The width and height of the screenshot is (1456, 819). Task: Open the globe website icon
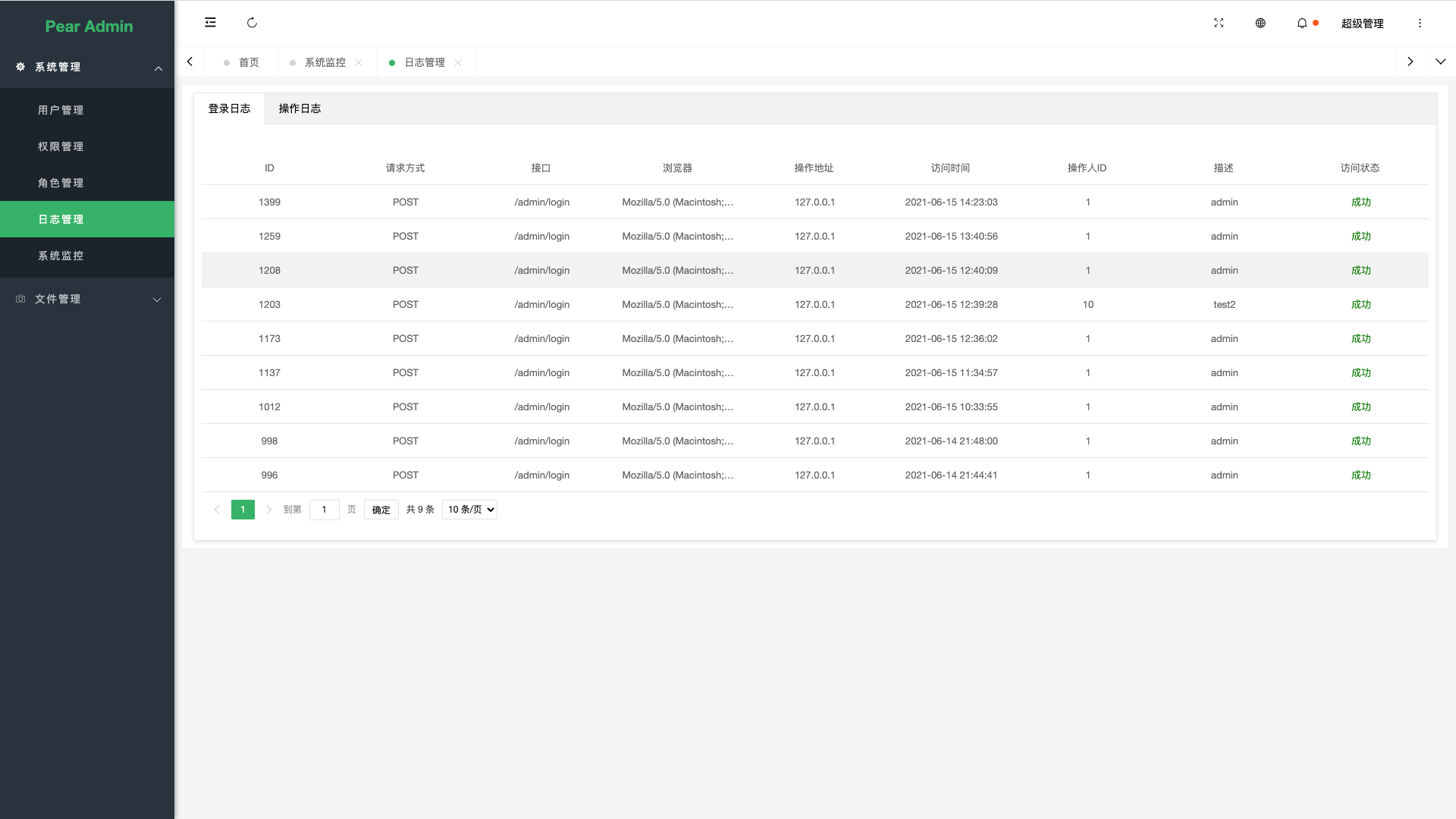point(1260,23)
